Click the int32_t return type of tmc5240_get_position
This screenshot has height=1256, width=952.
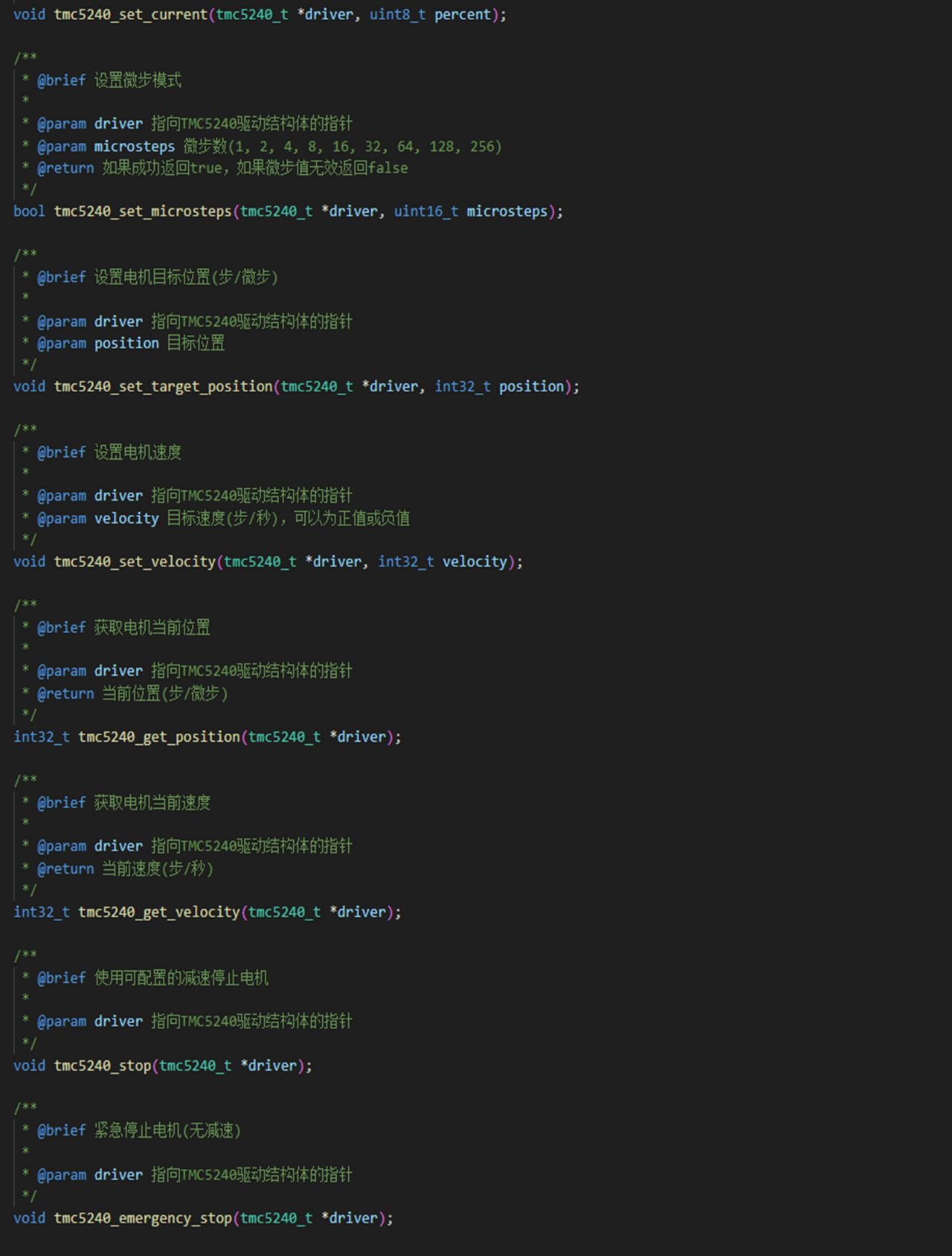(42, 737)
